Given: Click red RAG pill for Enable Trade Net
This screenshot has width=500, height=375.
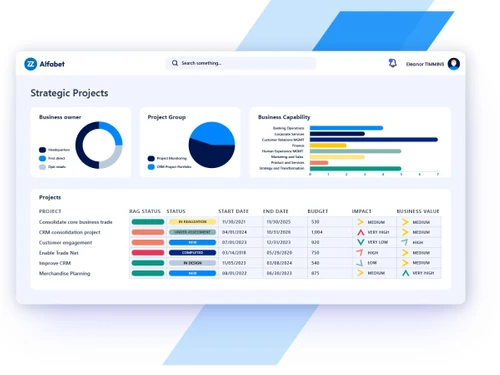Looking at the screenshot, I should (x=148, y=253).
